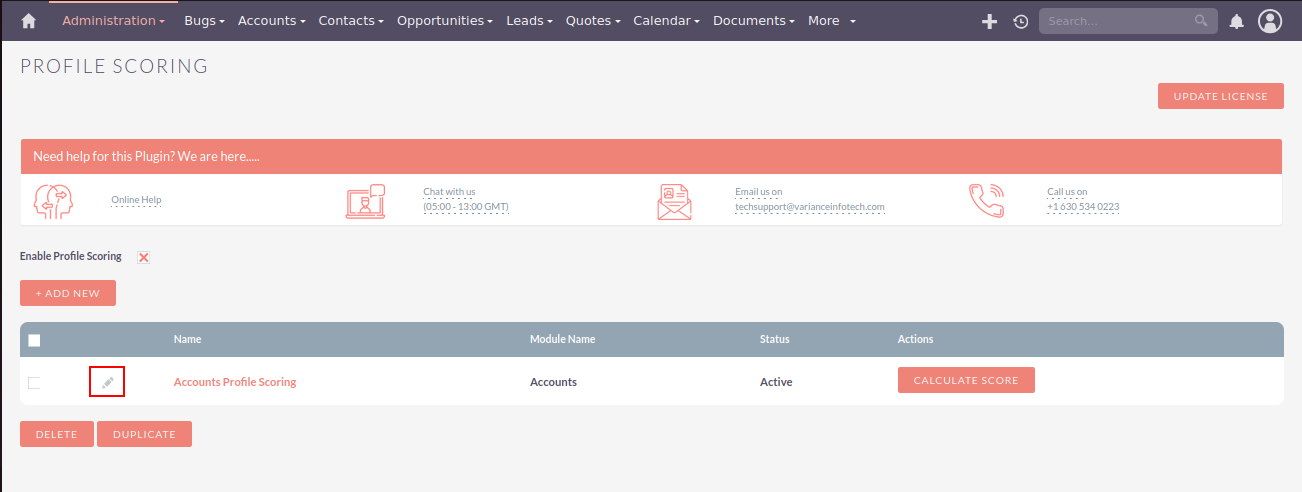Expand the Opportunities dropdown menu
The width and height of the screenshot is (1302, 492).
tap(445, 20)
